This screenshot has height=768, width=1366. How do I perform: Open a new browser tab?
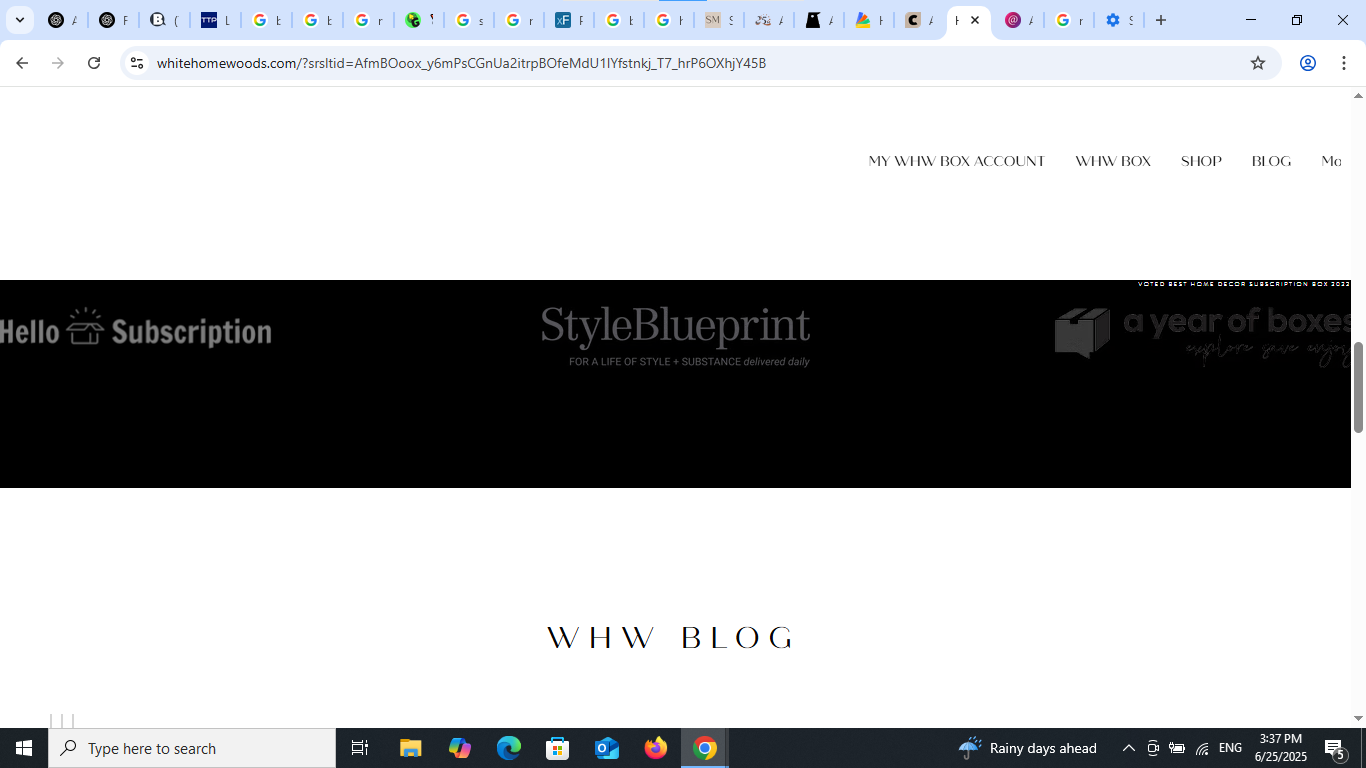tap(1161, 20)
